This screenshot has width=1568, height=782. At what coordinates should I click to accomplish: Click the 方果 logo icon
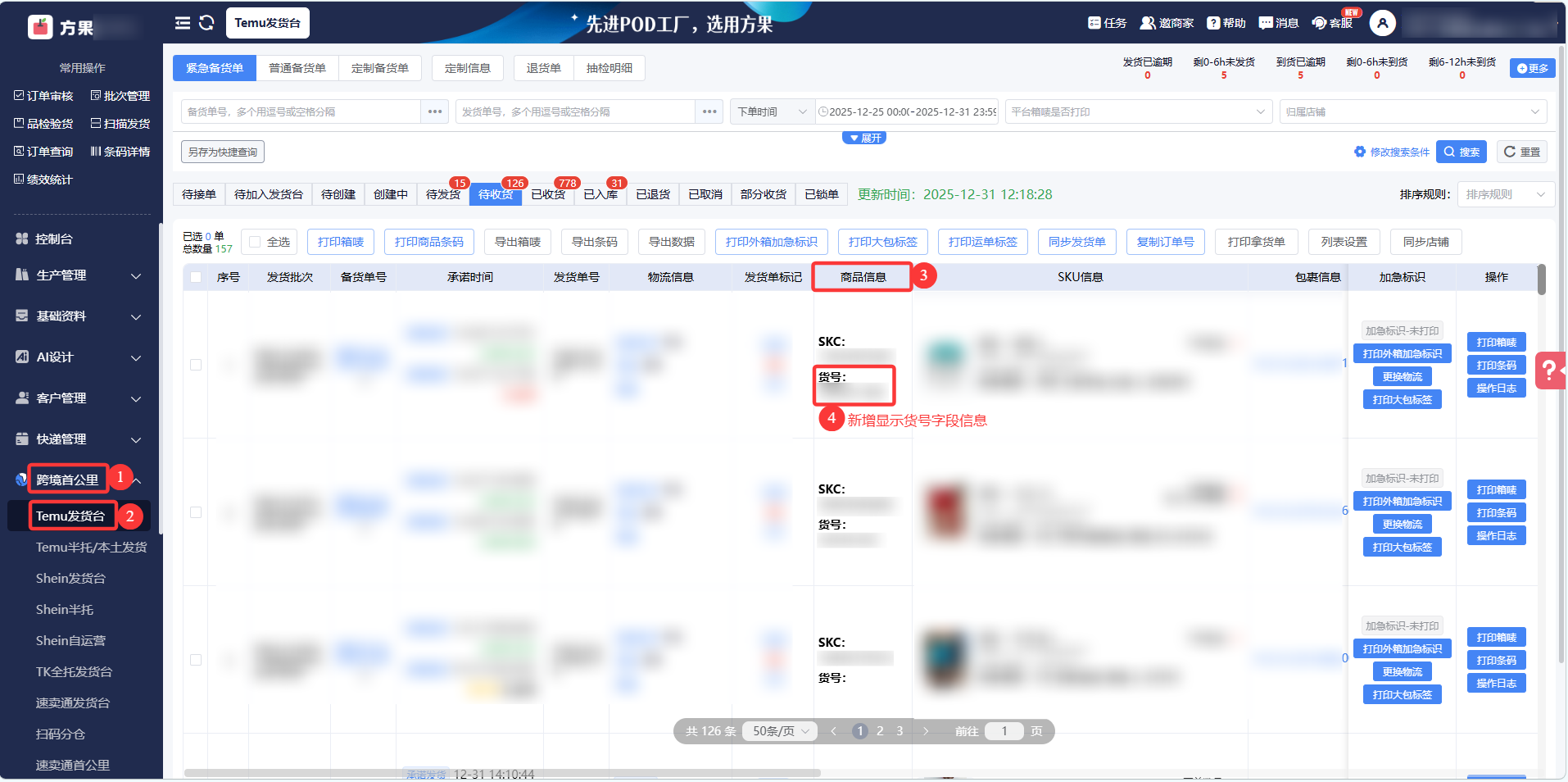[x=40, y=27]
